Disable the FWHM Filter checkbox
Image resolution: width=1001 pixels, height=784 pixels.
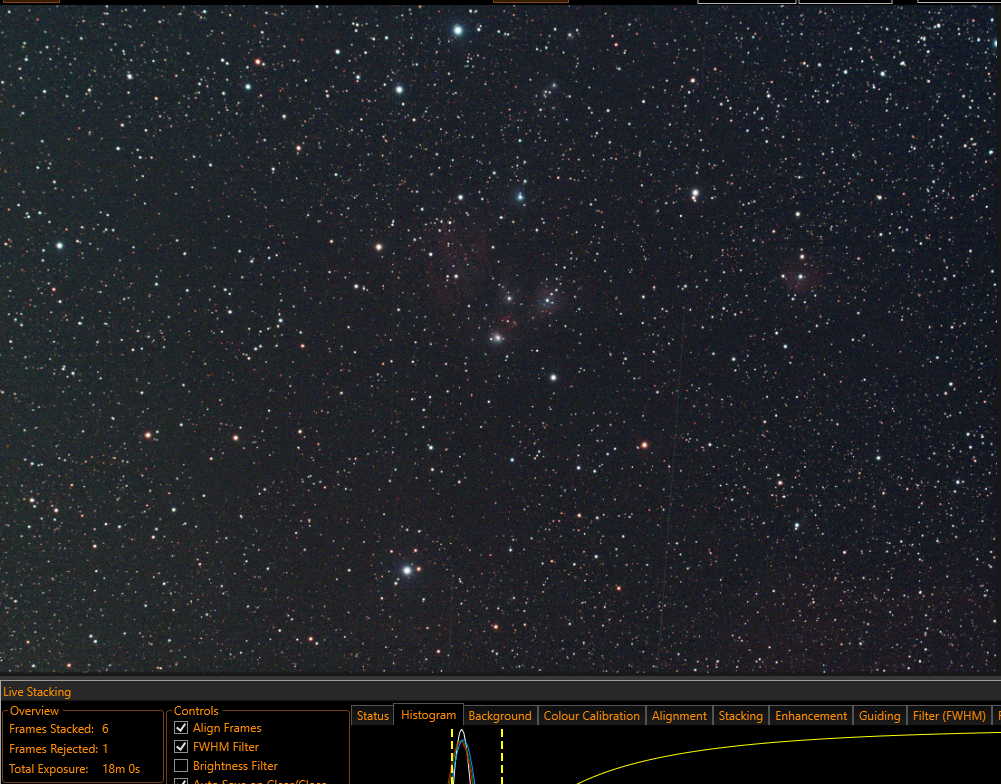coord(181,746)
